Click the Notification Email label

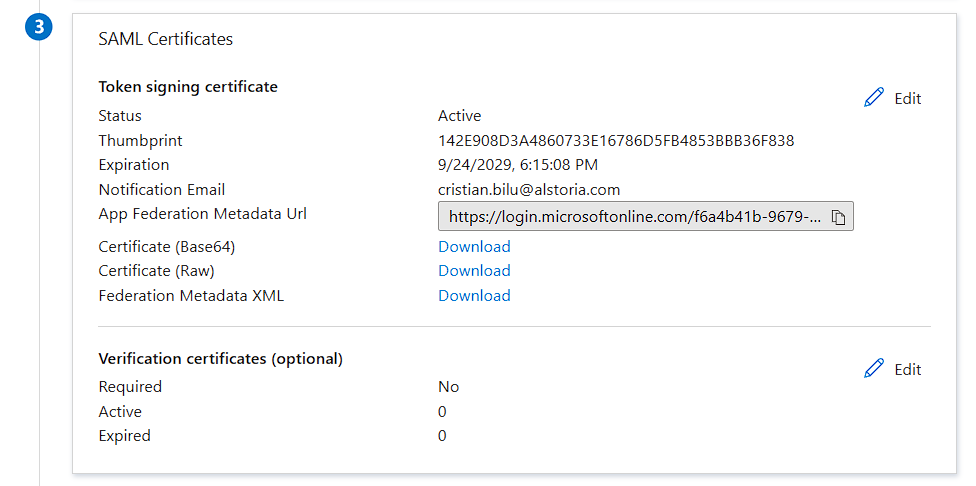[162, 190]
